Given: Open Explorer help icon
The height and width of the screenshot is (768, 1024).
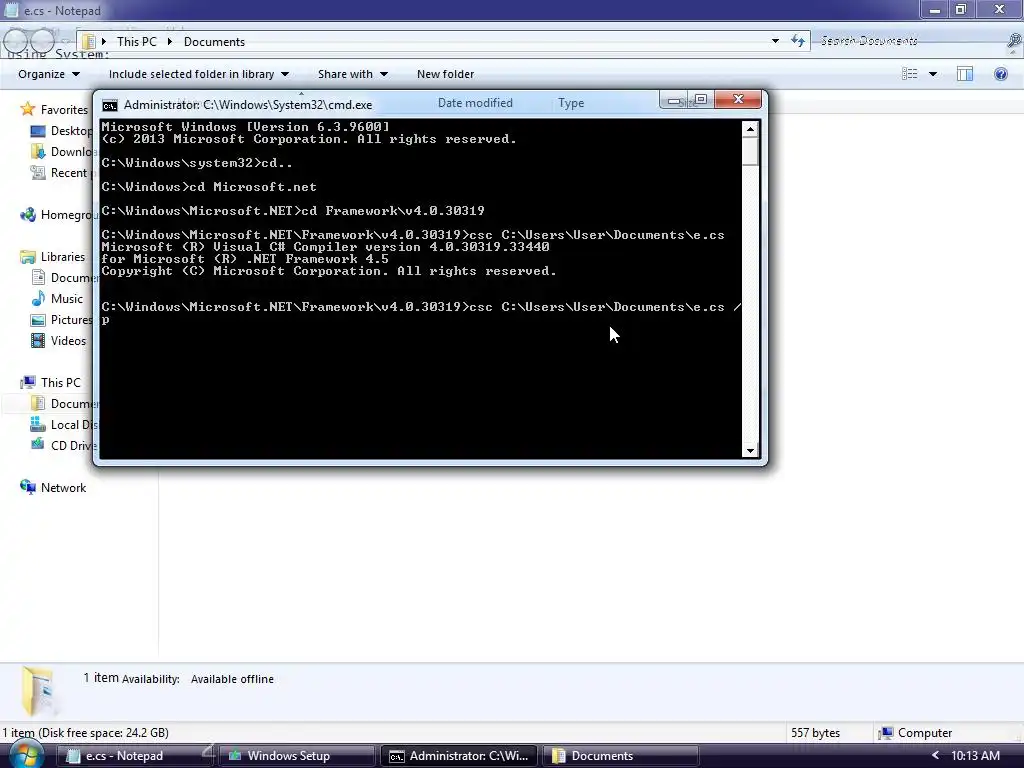Looking at the screenshot, I should pyautogui.click(x=1000, y=74).
